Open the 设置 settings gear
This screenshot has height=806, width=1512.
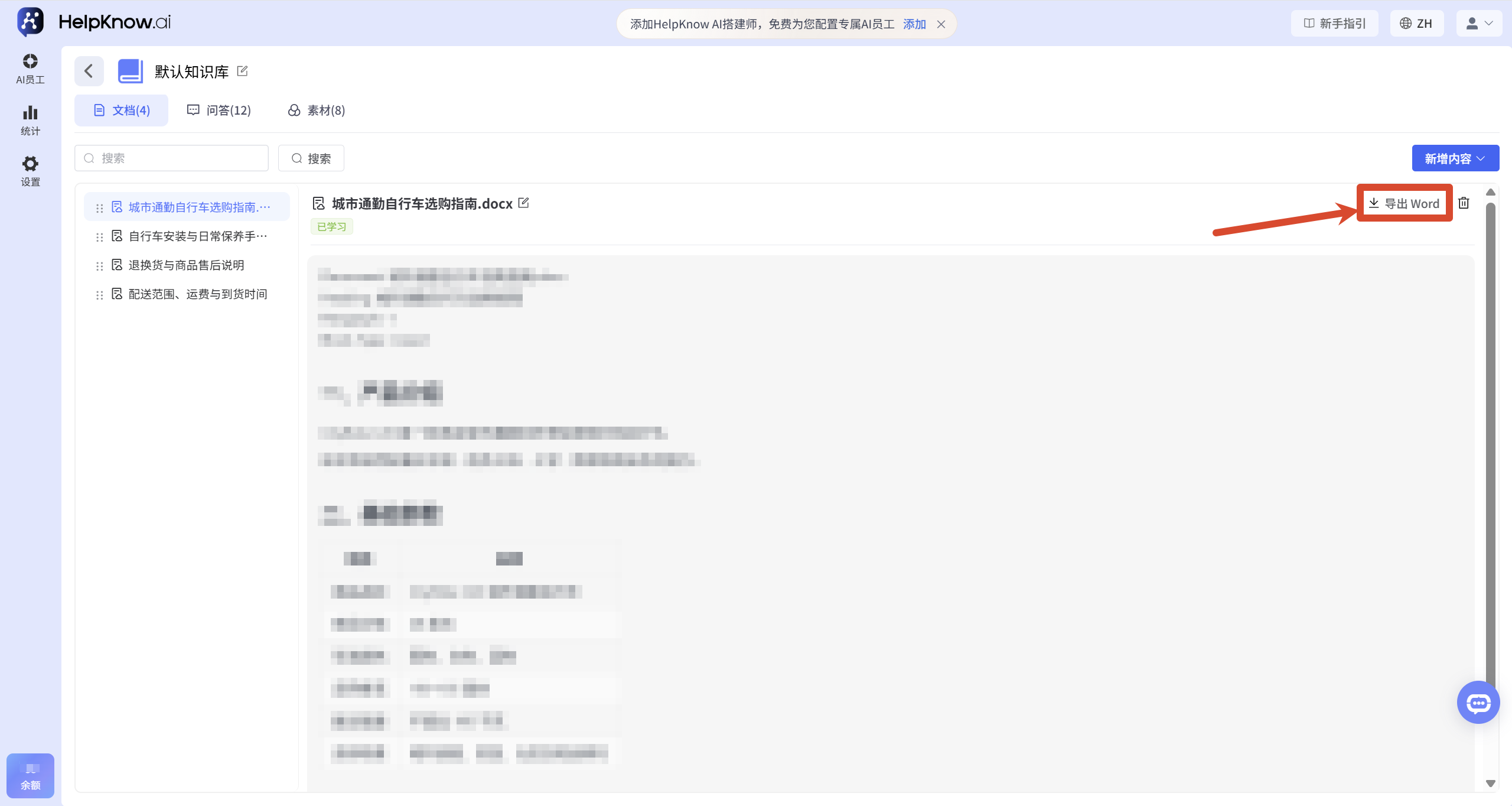tap(30, 171)
